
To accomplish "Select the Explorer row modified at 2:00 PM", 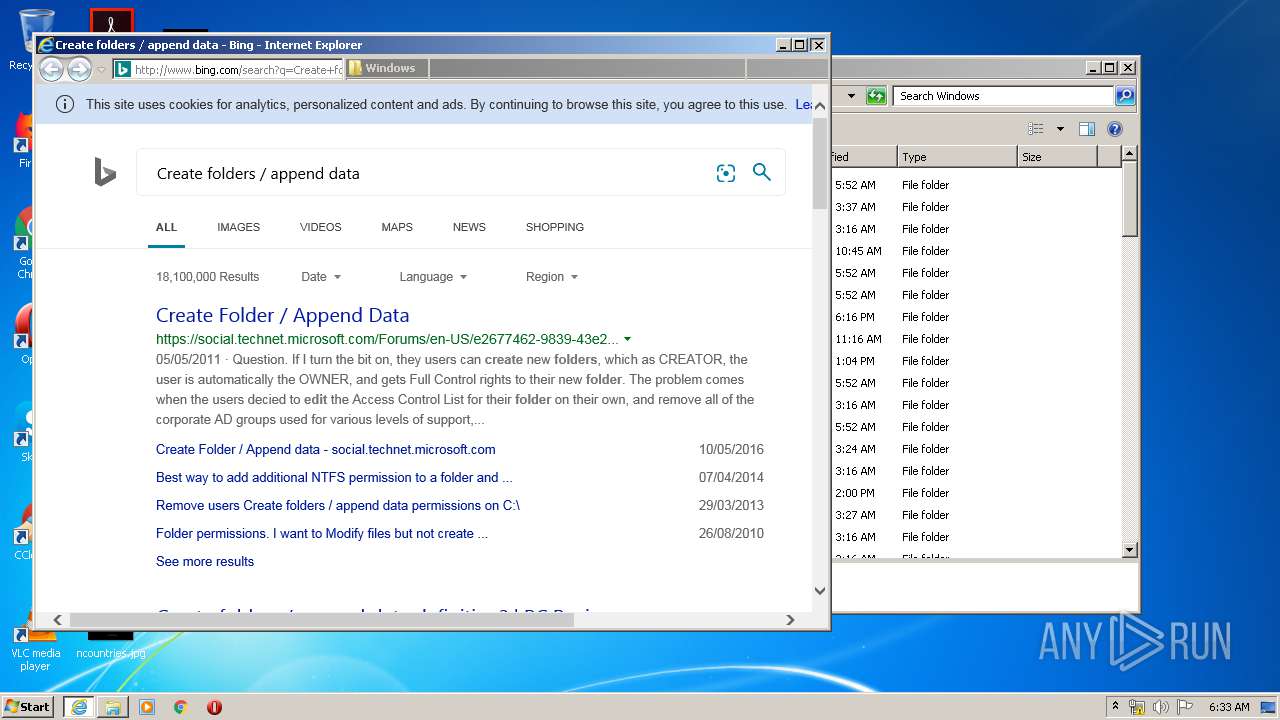I will (976, 493).
